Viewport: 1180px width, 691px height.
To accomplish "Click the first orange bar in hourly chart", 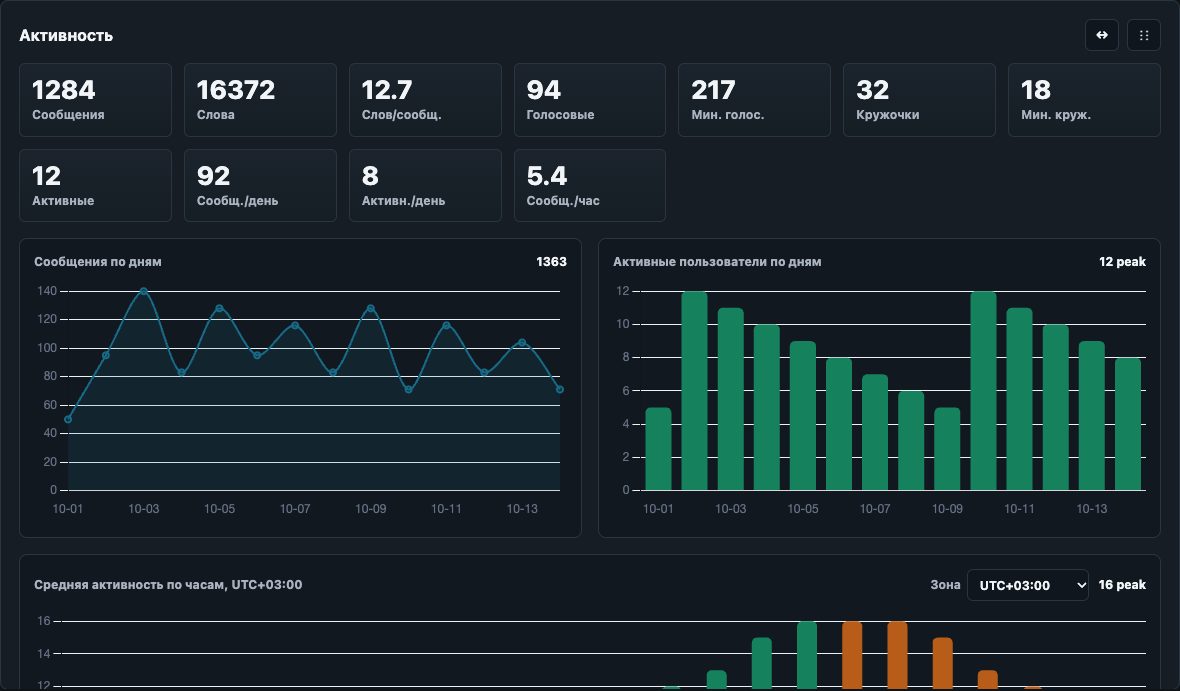I will click(852, 655).
